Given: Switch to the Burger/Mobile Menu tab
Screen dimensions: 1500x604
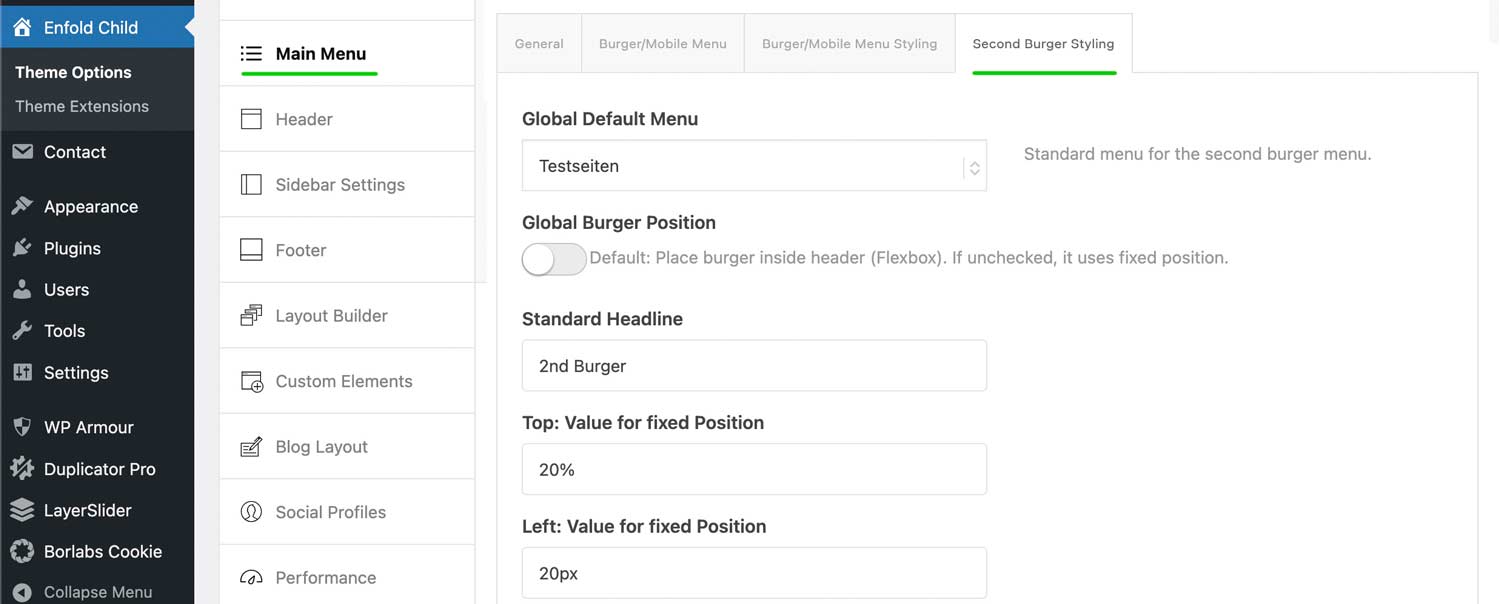Looking at the screenshot, I should [x=662, y=44].
